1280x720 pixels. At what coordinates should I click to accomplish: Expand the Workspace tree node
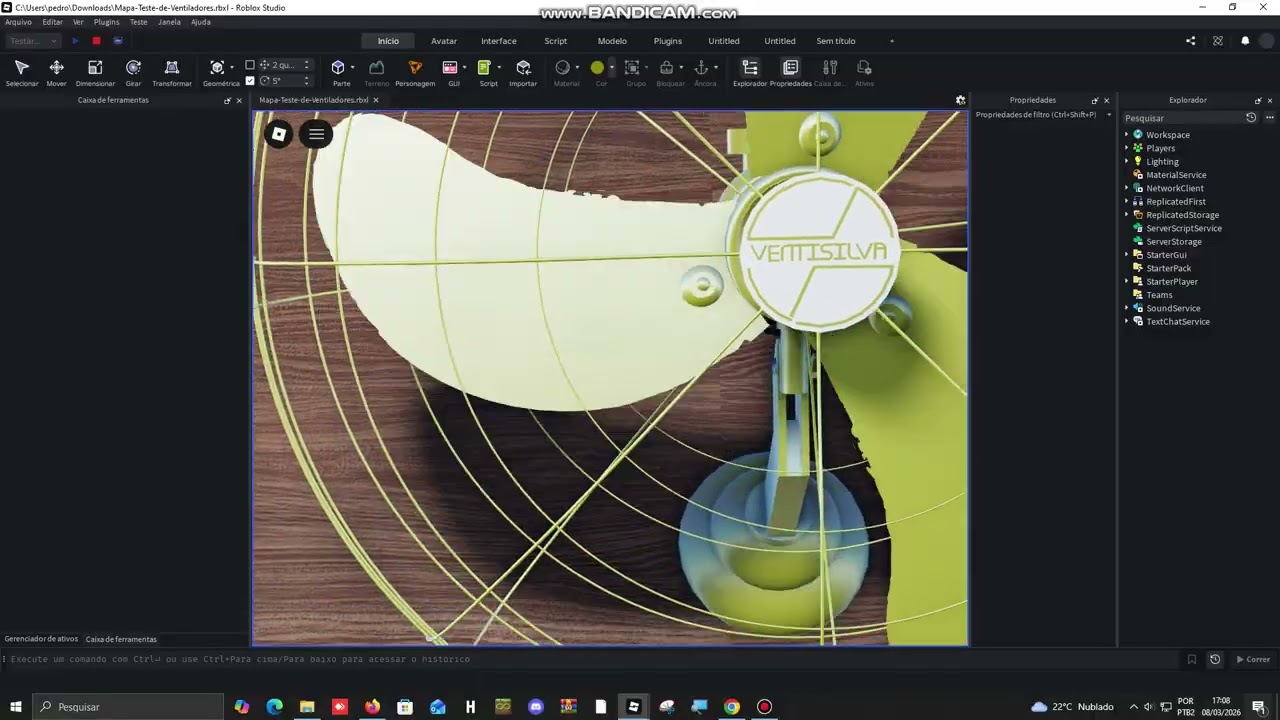[1126, 135]
